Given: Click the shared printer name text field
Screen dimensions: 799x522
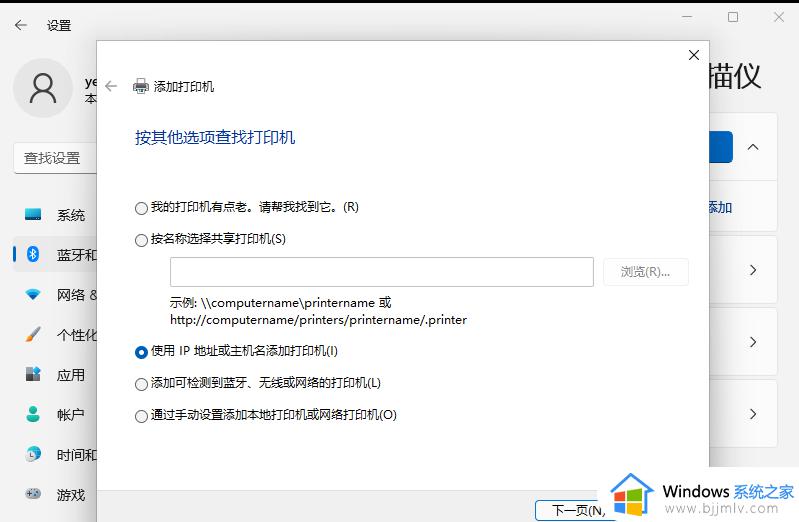Looking at the screenshot, I should (382, 272).
